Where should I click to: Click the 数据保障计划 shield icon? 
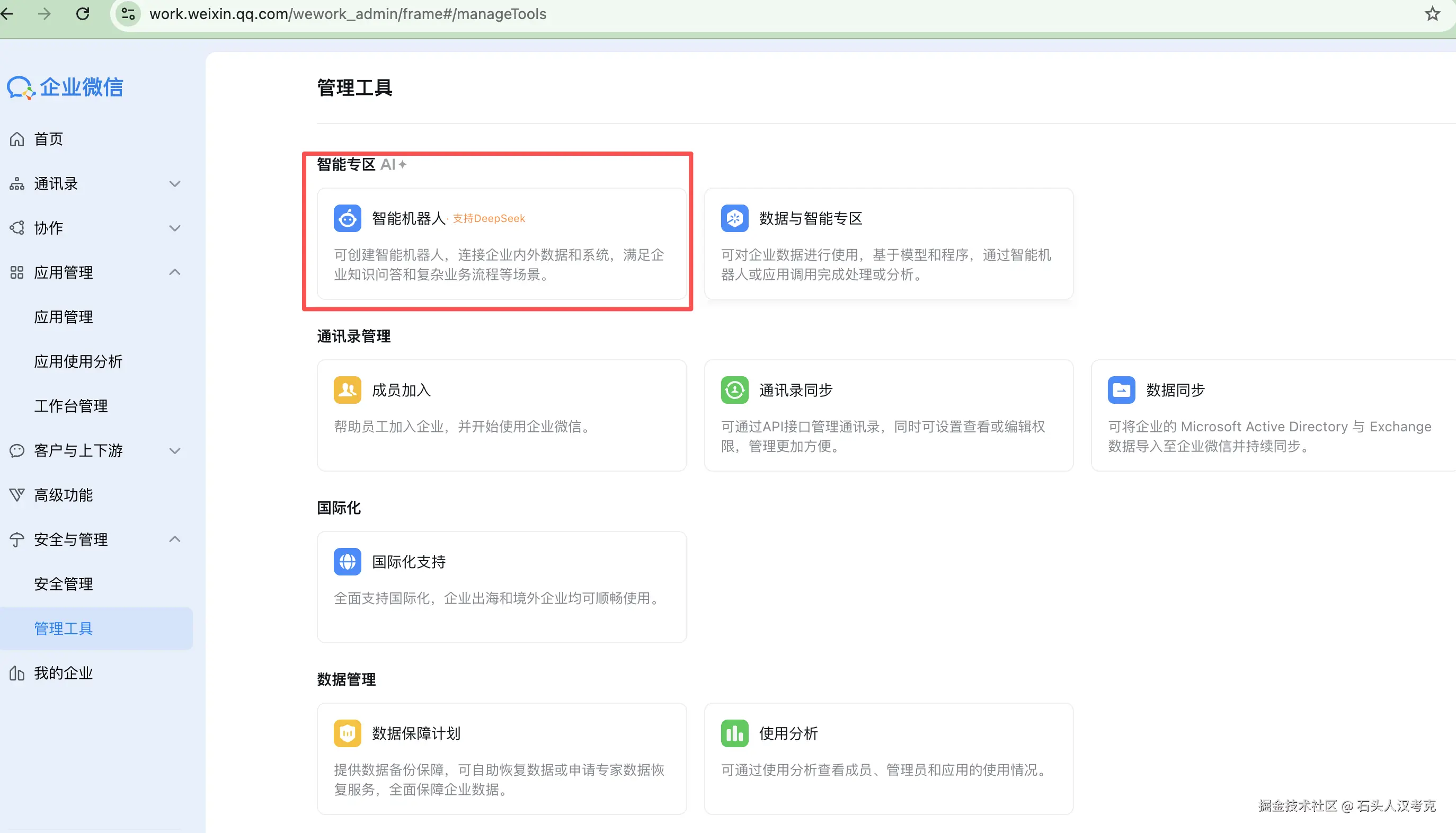point(347,733)
